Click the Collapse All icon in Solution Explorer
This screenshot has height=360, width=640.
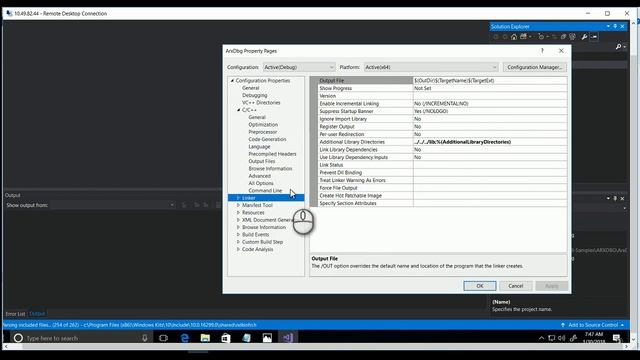click(x=563, y=37)
